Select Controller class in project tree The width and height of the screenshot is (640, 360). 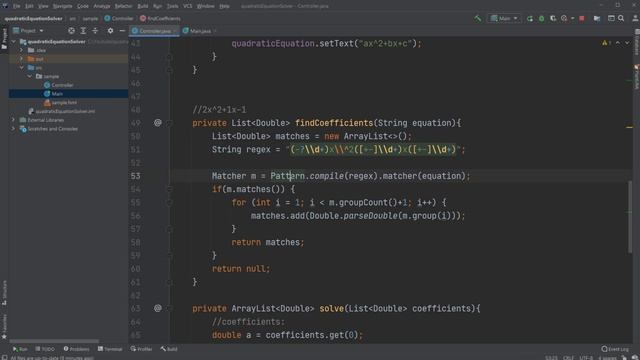[x=59, y=85]
